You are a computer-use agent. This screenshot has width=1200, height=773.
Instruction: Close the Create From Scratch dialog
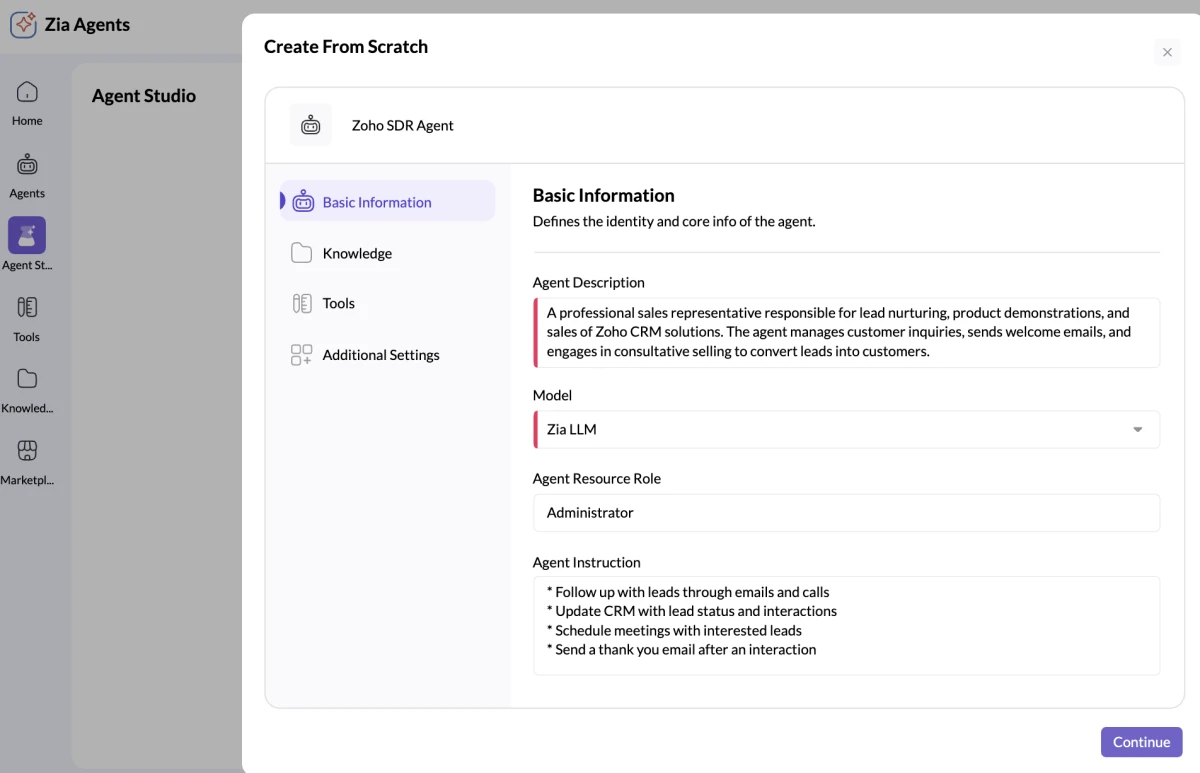1167,52
